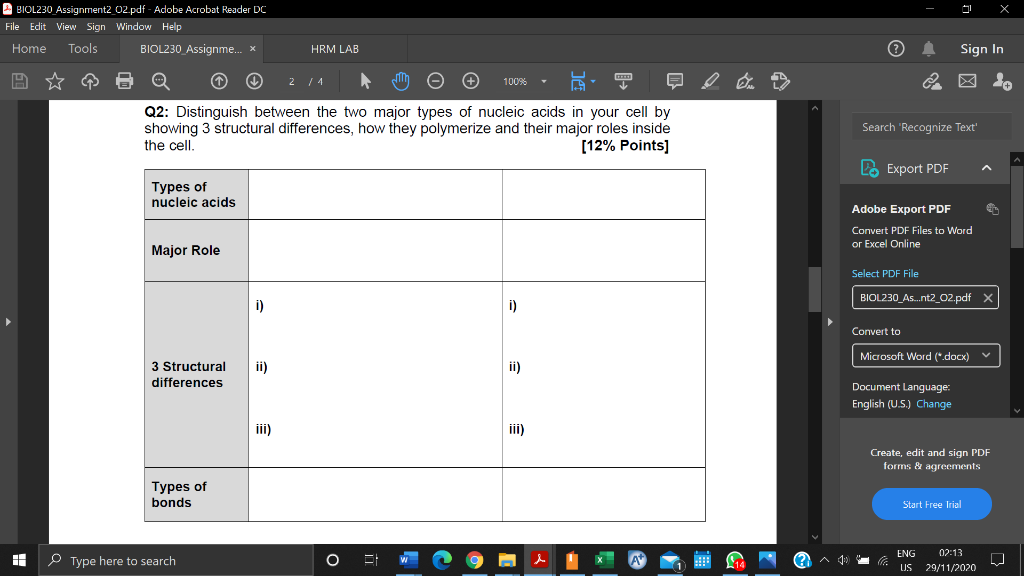Open the sticky note comment tool
The width and height of the screenshot is (1024, 576).
tap(673, 81)
